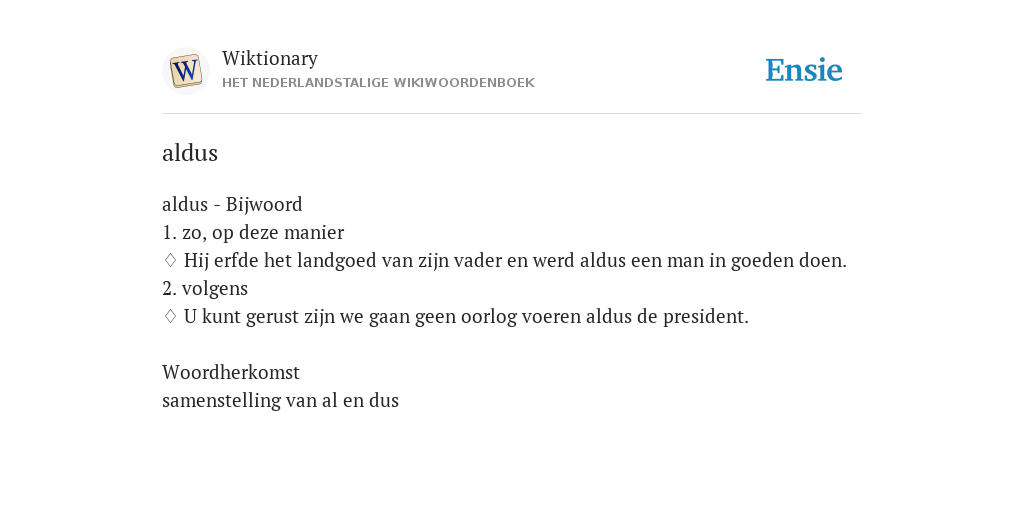The image size is (1024, 512).
Task: Click the word 'Bijwoord' in the entry
Action: coord(264,205)
